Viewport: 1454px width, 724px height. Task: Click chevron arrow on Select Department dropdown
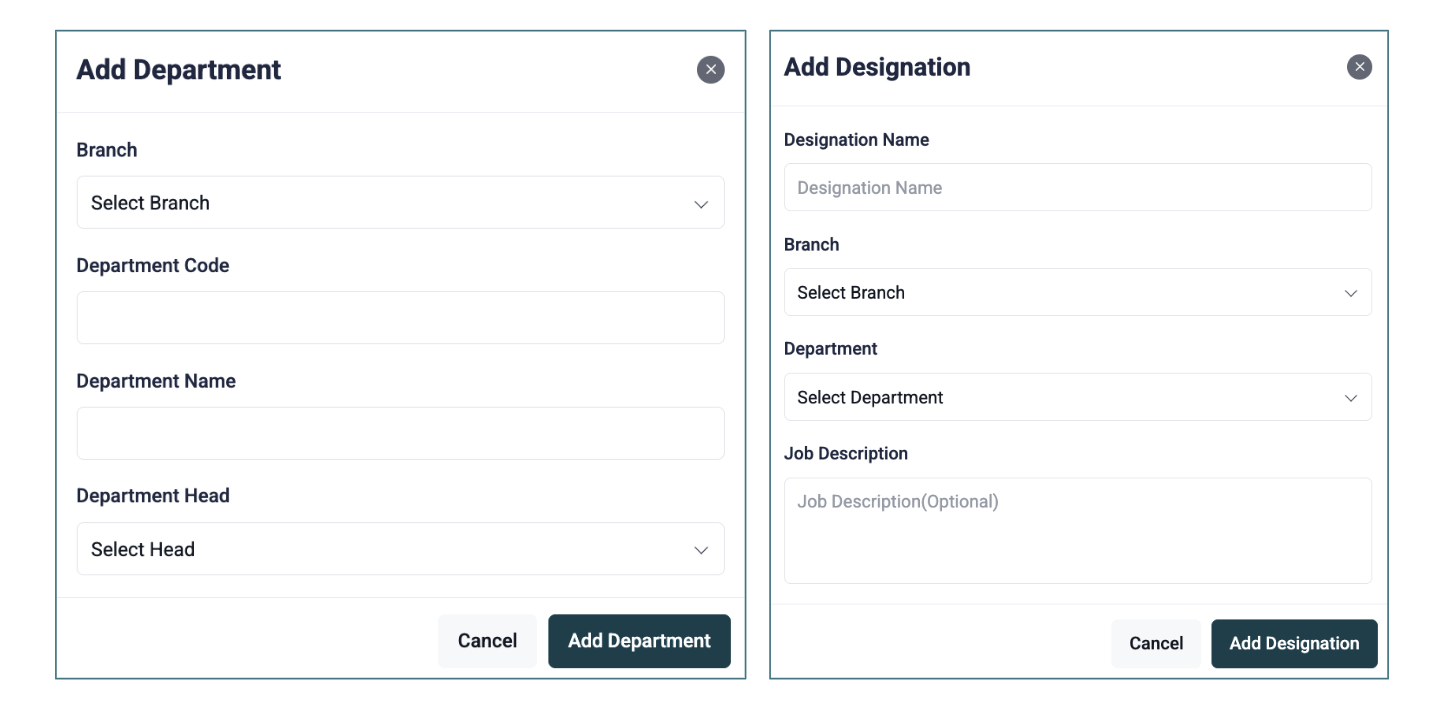click(x=1351, y=398)
